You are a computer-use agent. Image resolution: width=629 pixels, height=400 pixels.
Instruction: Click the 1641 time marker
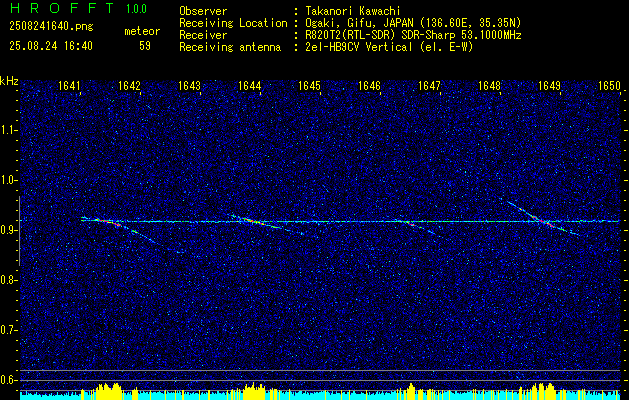click(x=69, y=86)
